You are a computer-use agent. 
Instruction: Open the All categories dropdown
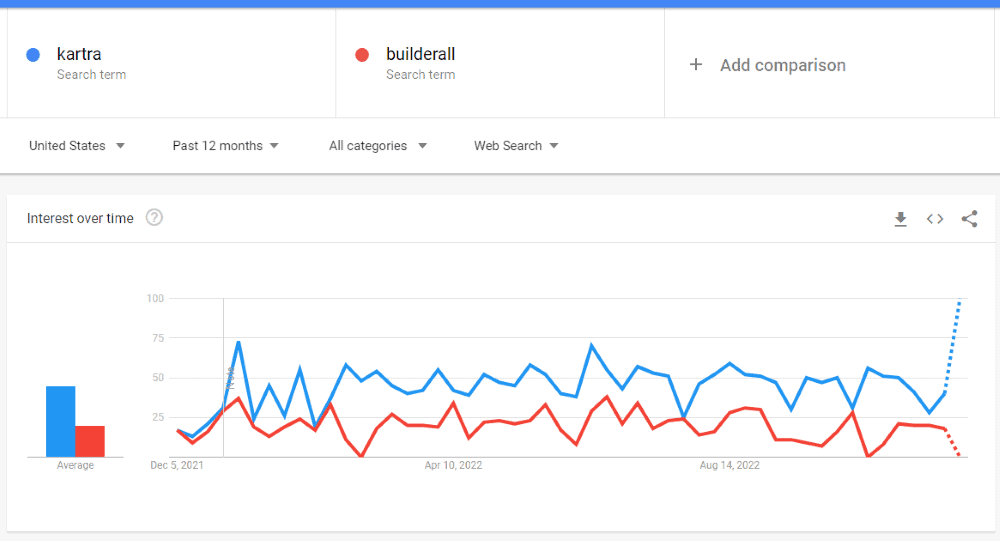coord(378,145)
